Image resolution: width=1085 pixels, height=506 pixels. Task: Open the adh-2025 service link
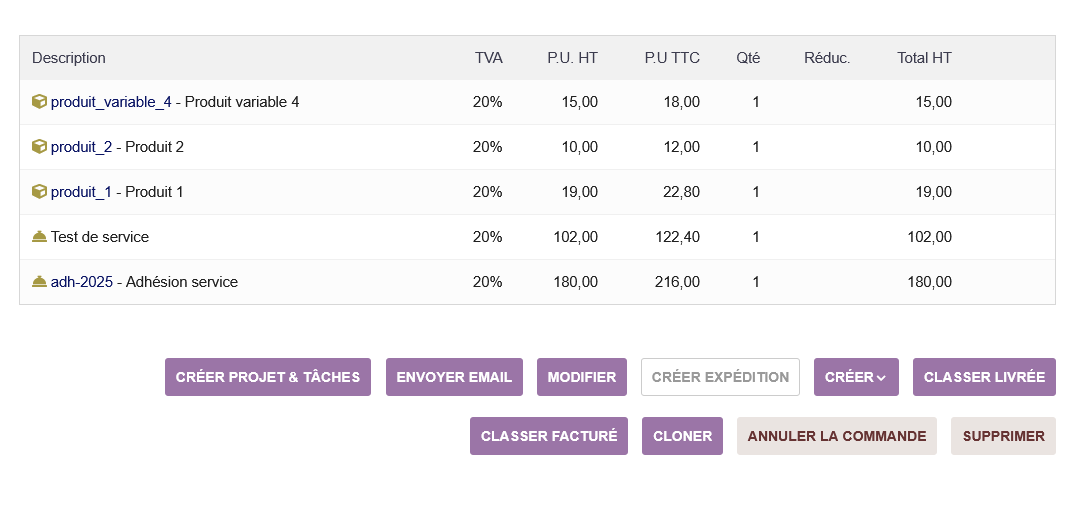[x=81, y=282]
